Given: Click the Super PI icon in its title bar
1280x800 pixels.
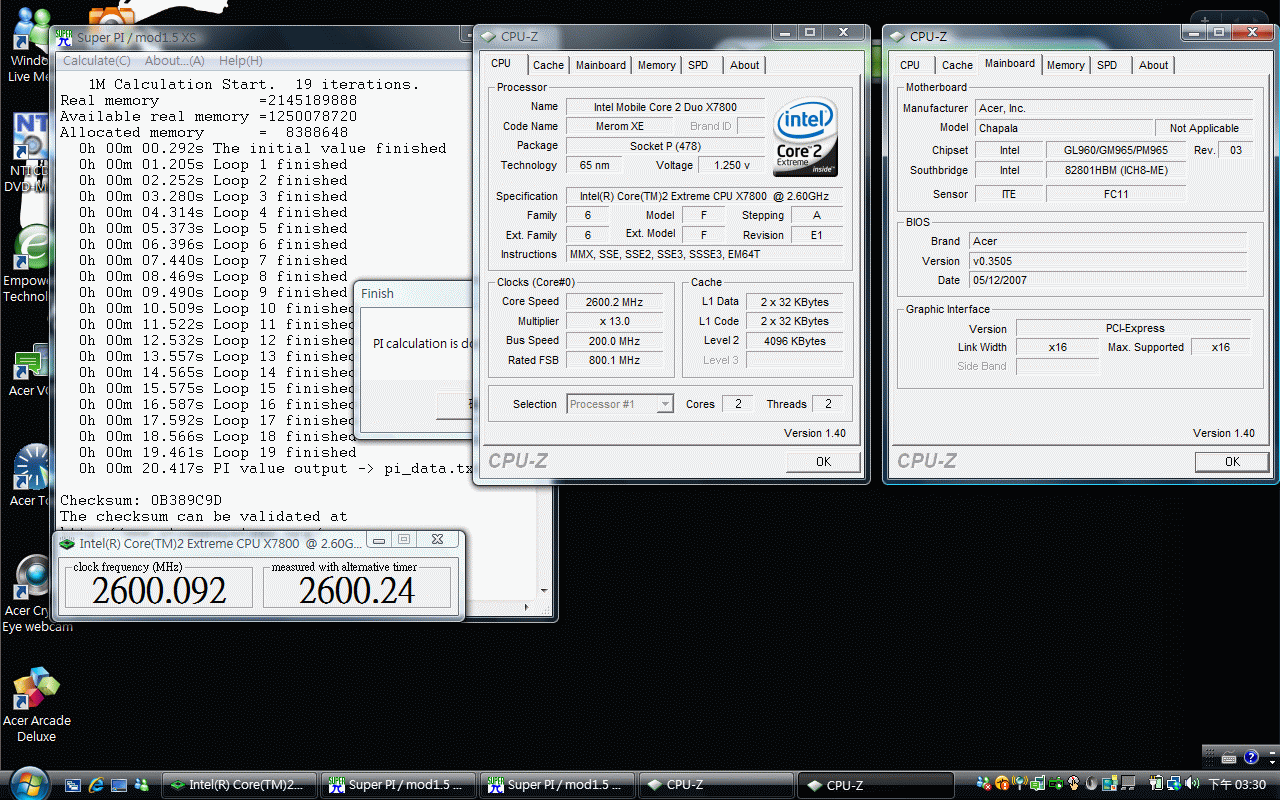Looking at the screenshot, I should (64, 38).
